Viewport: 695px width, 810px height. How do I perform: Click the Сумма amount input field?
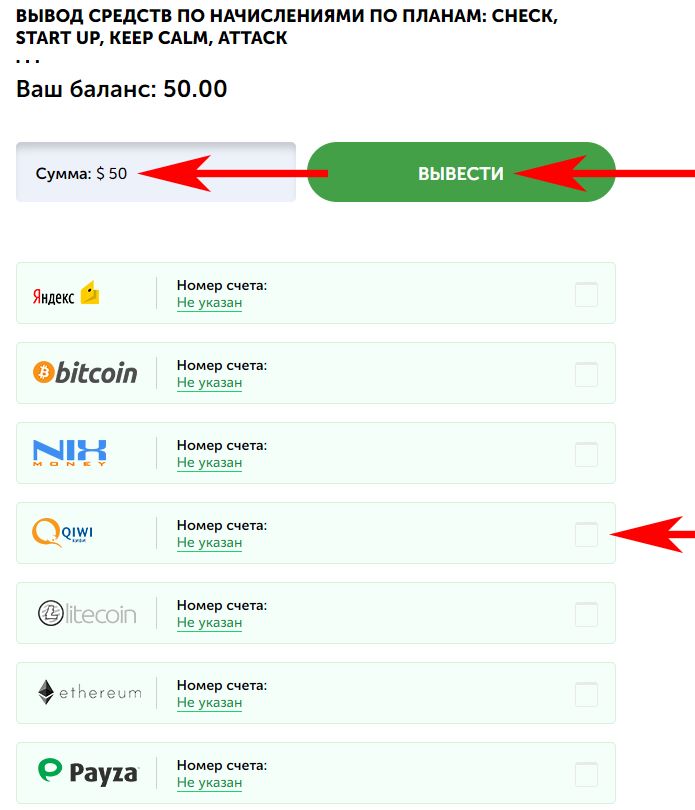pos(156,172)
